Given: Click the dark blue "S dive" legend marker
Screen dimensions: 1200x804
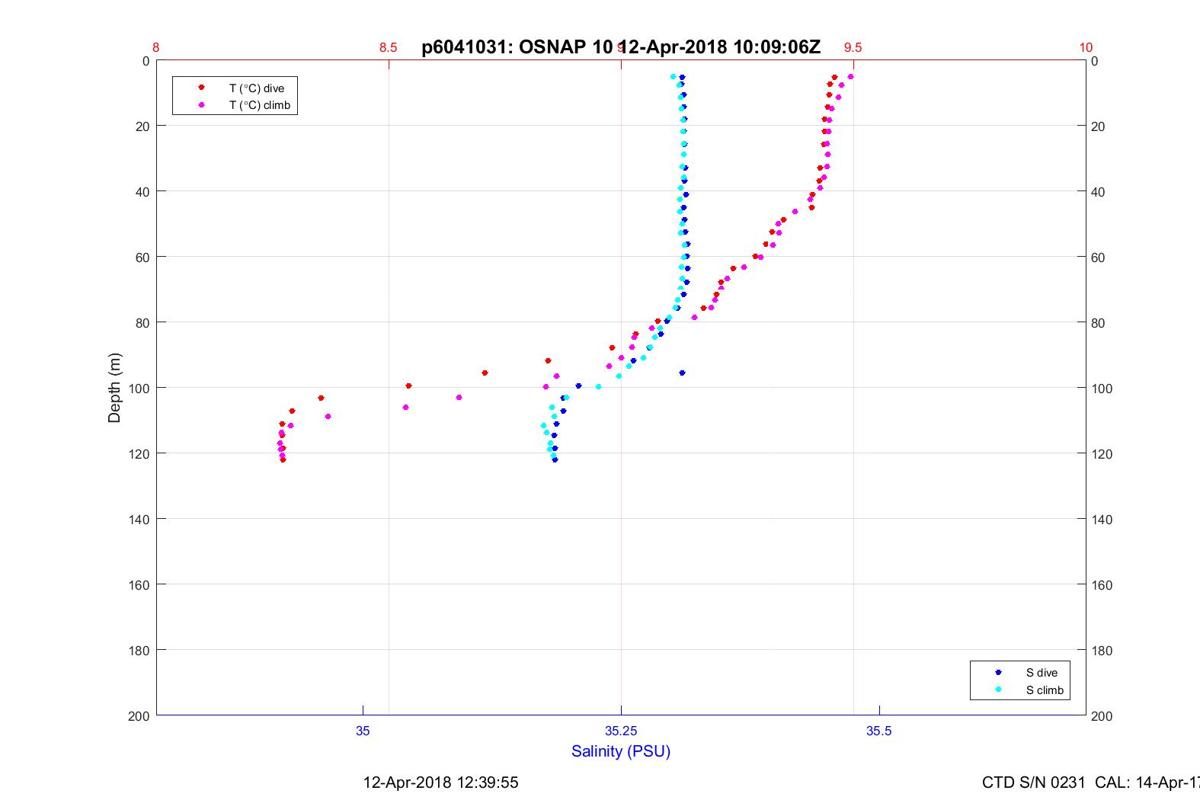Looking at the screenshot, I should (x=998, y=673).
